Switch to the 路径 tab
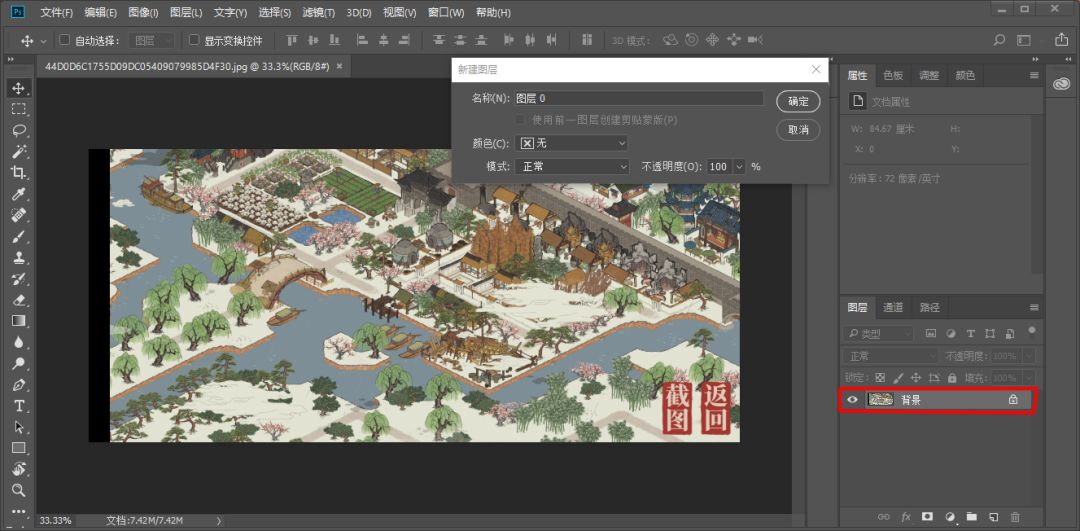Image resolution: width=1080 pixels, height=531 pixels. (929, 307)
